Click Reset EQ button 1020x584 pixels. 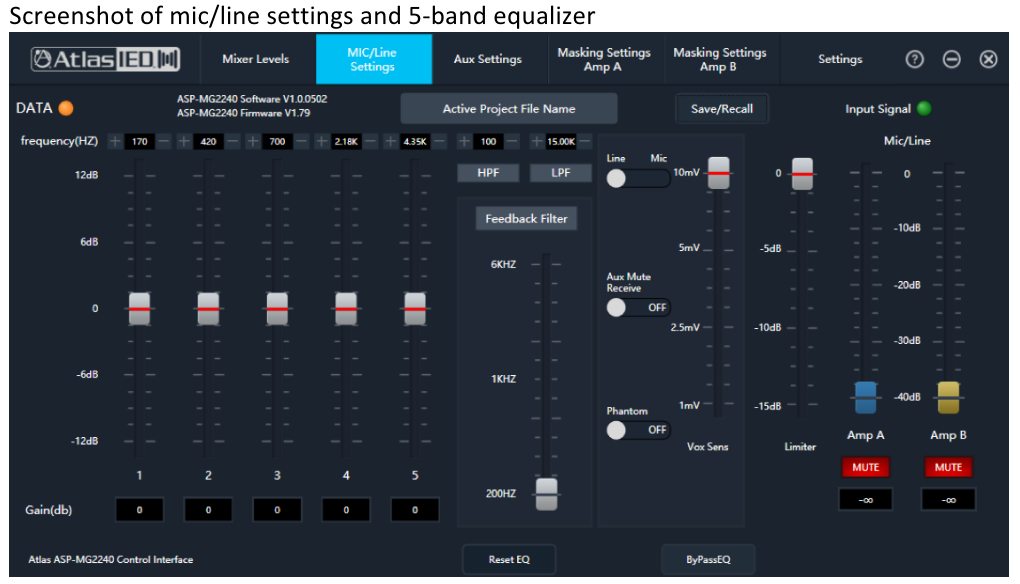point(509,559)
